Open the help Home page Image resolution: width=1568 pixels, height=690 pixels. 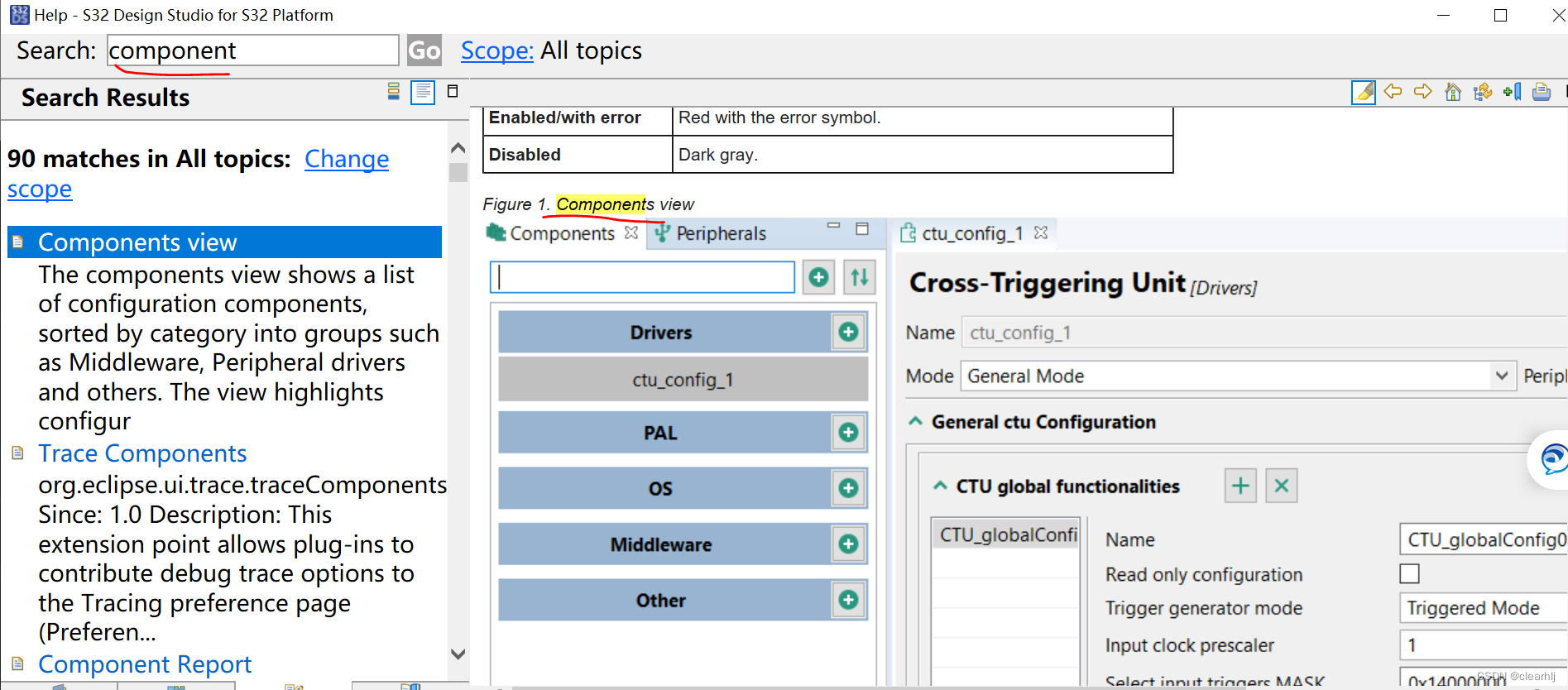(1453, 92)
